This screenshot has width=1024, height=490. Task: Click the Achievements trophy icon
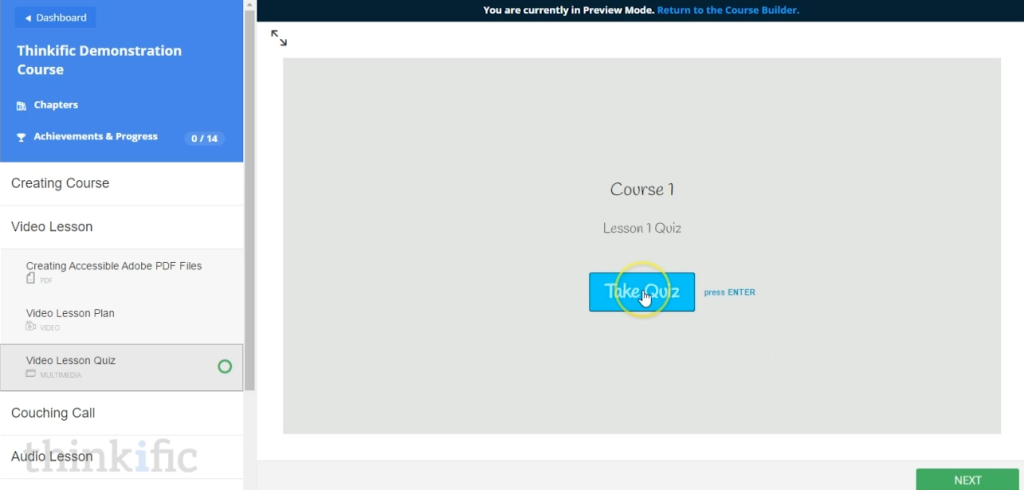pyautogui.click(x=21, y=137)
